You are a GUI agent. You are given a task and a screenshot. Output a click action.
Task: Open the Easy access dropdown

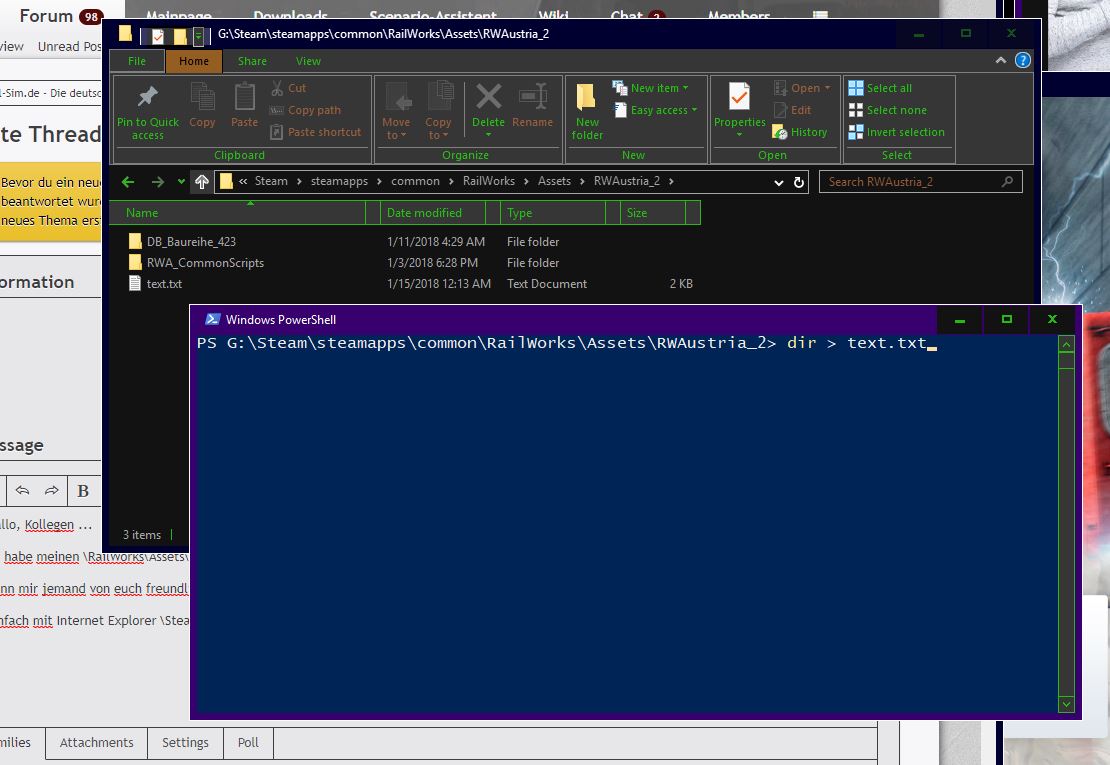656,110
